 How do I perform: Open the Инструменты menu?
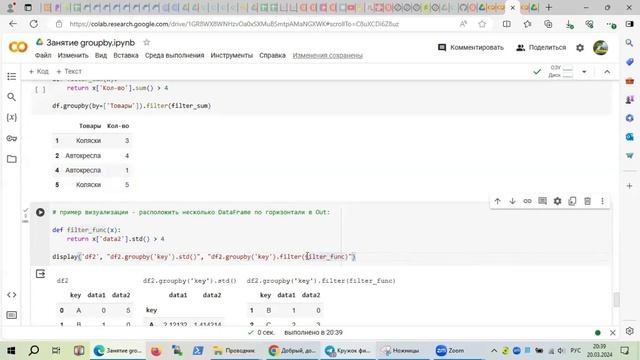tap(231, 56)
